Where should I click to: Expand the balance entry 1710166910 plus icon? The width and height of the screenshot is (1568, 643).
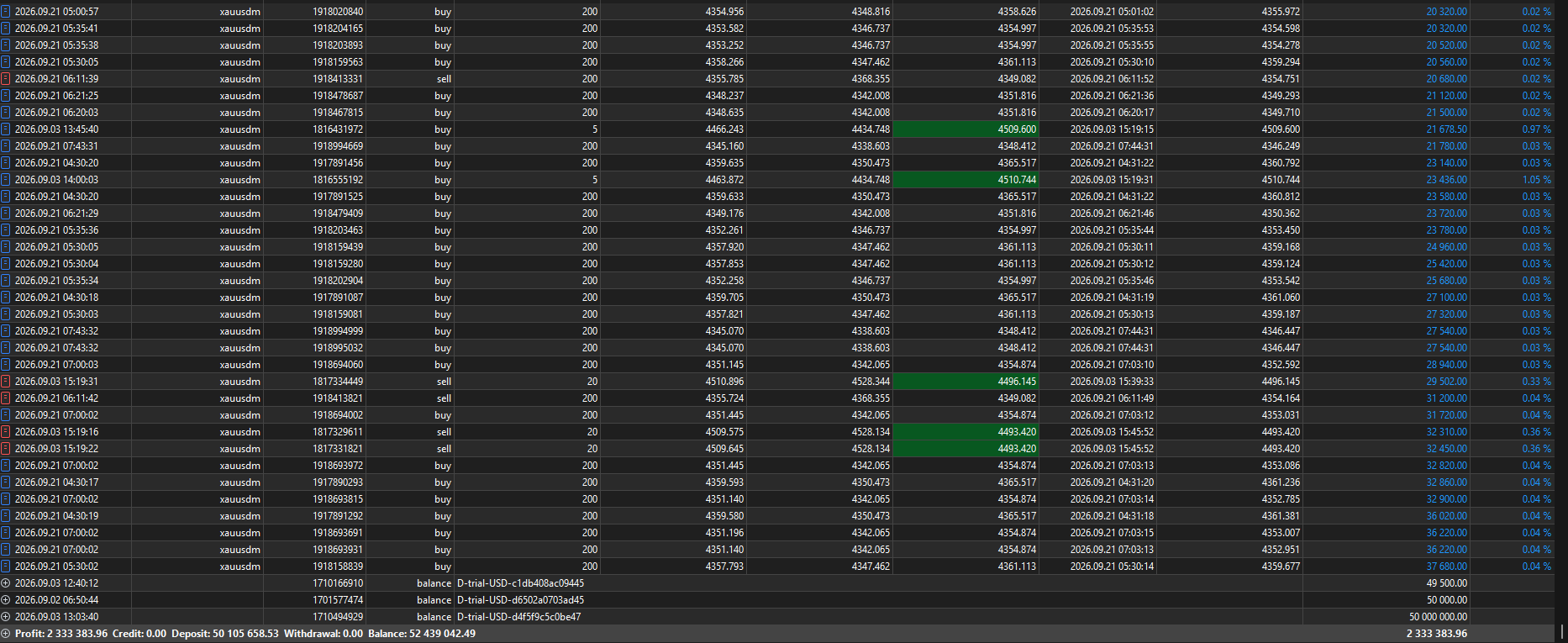6,582
